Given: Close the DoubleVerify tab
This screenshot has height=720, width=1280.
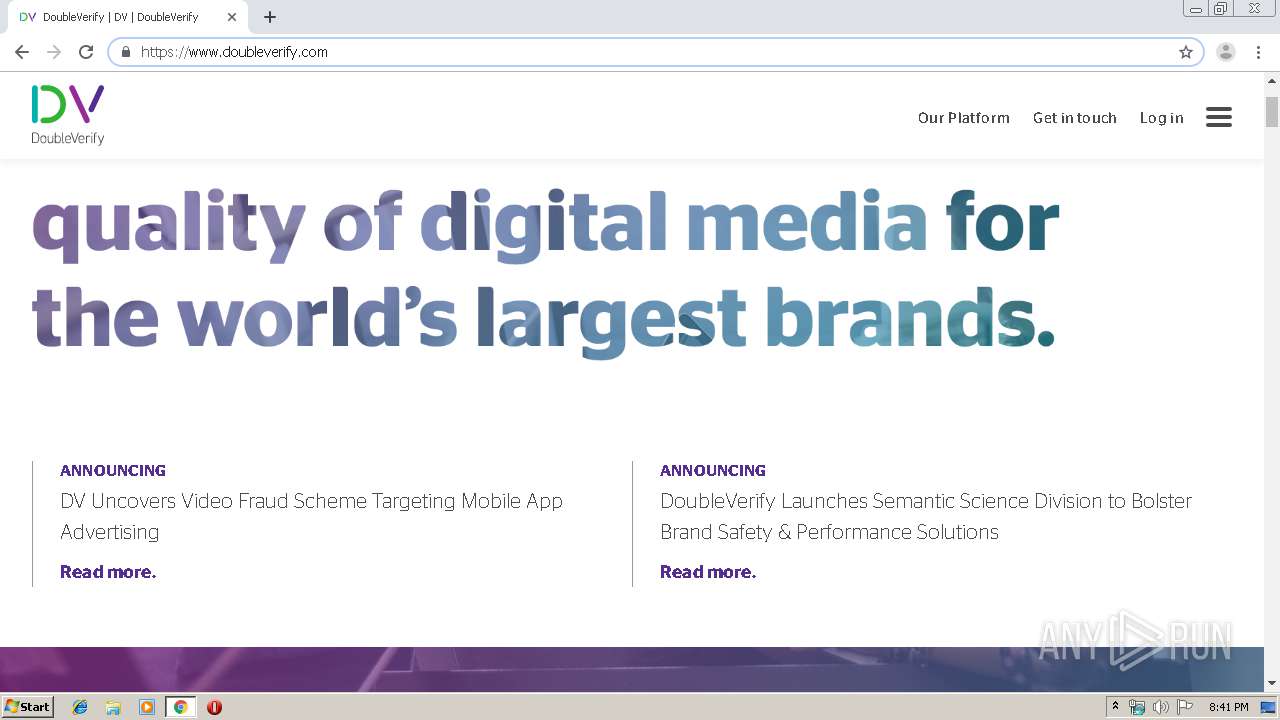Looking at the screenshot, I should 232,17.
